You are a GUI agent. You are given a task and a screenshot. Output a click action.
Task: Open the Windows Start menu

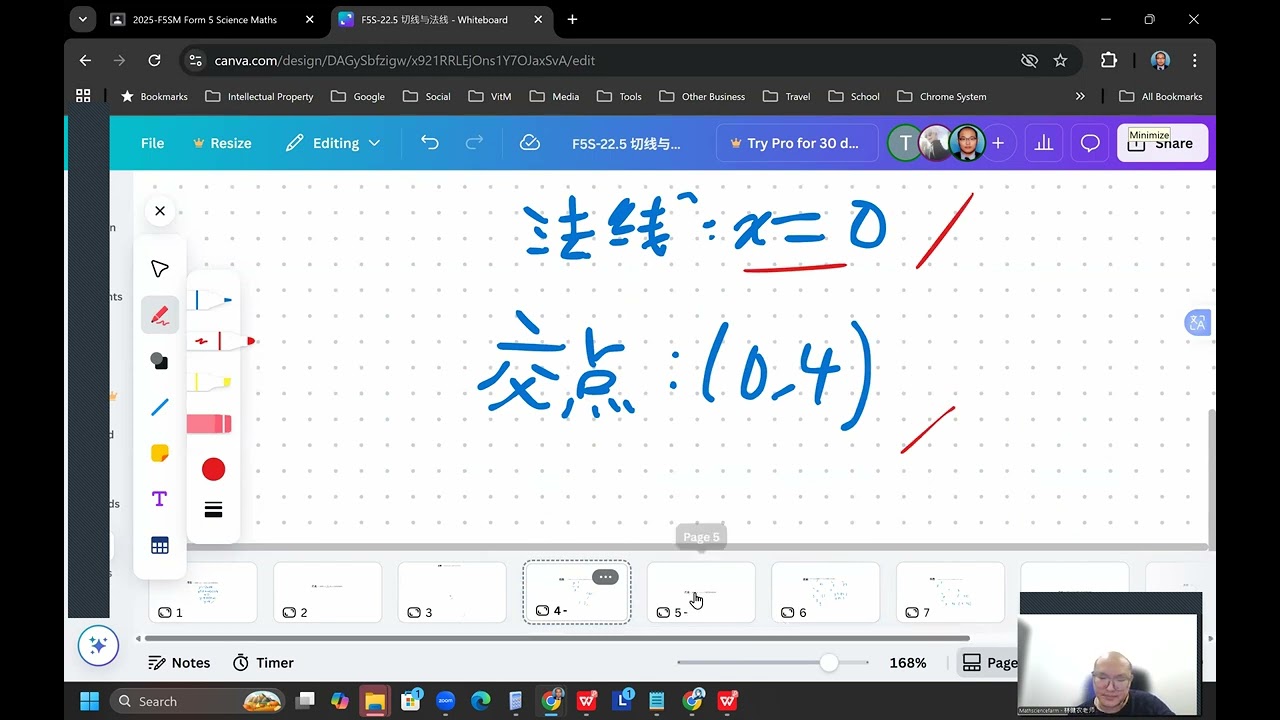click(89, 701)
